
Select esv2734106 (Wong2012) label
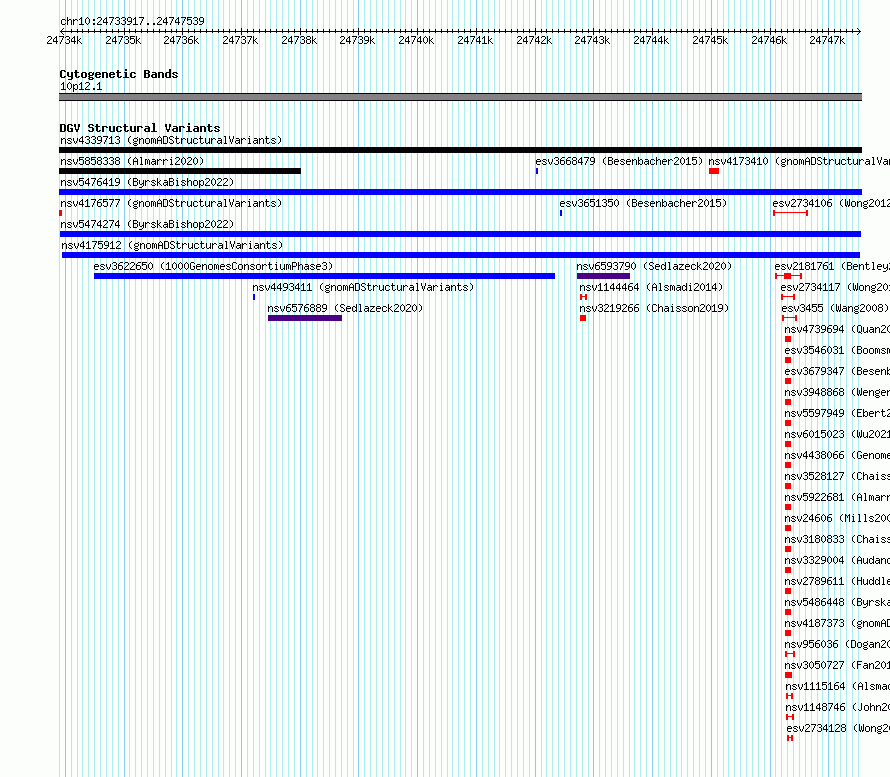831,203
